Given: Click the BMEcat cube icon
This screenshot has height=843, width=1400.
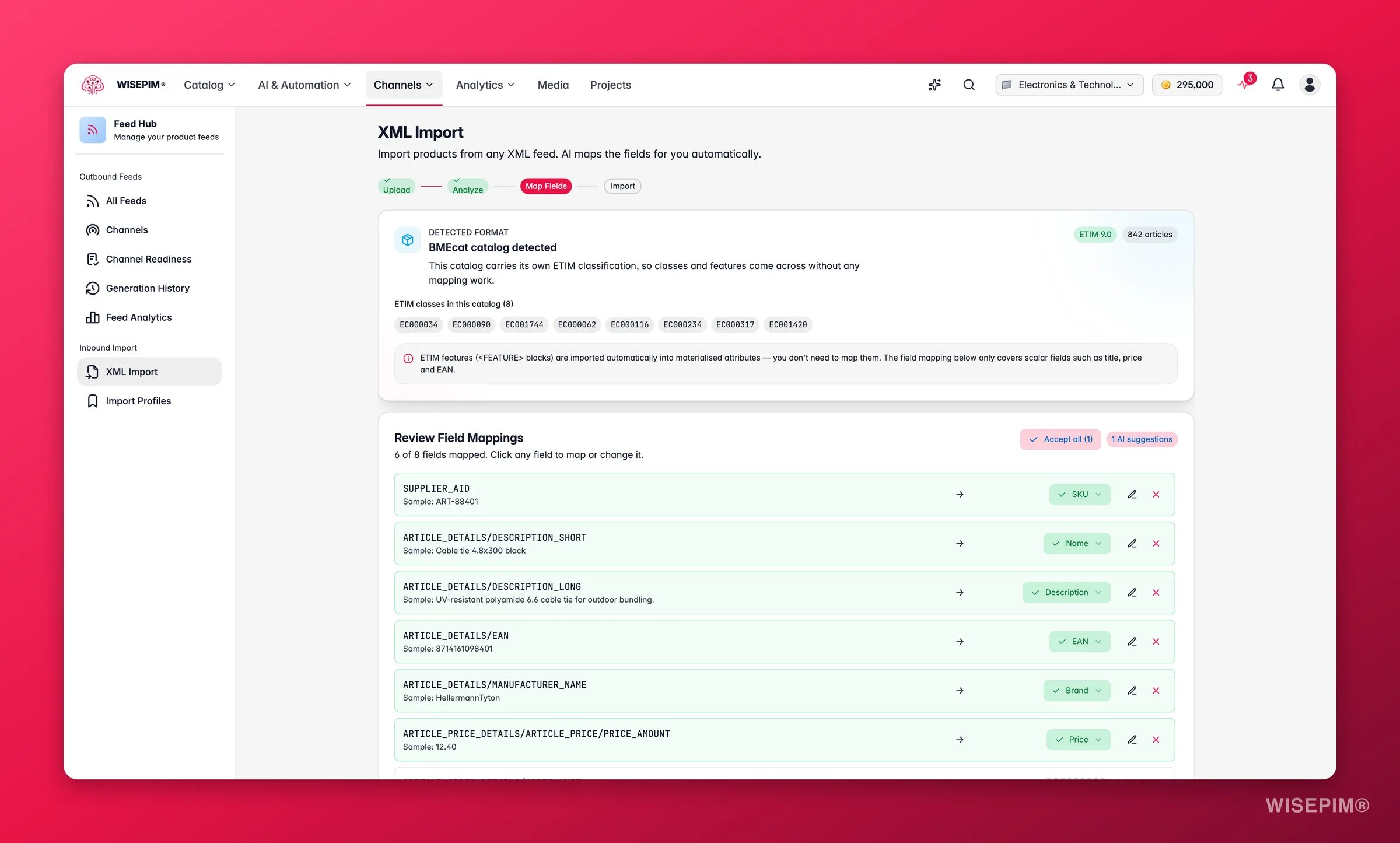Looking at the screenshot, I should [x=407, y=240].
